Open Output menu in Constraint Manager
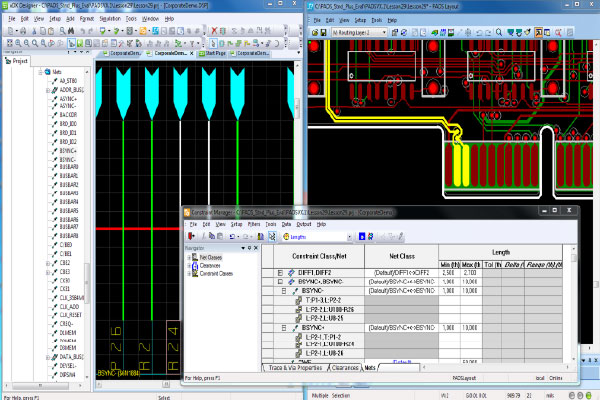This screenshot has height=400, width=600. pos(303,224)
